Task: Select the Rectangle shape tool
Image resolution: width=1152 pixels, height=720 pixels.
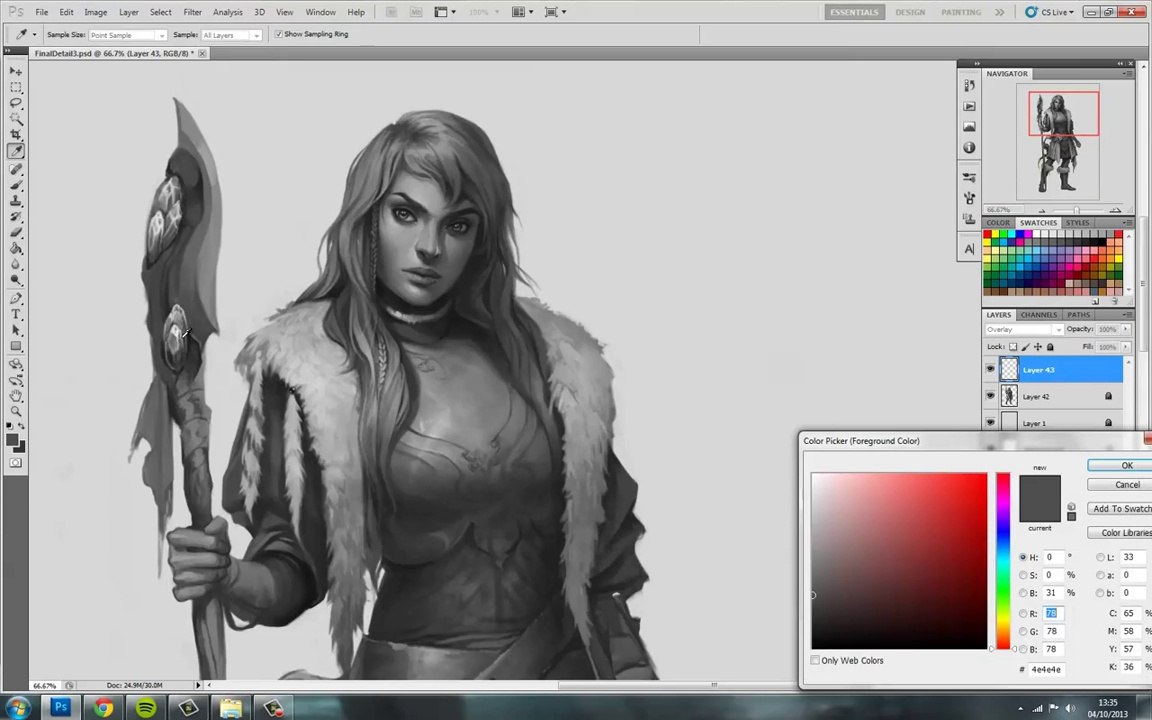Action: tap(15, 346)
